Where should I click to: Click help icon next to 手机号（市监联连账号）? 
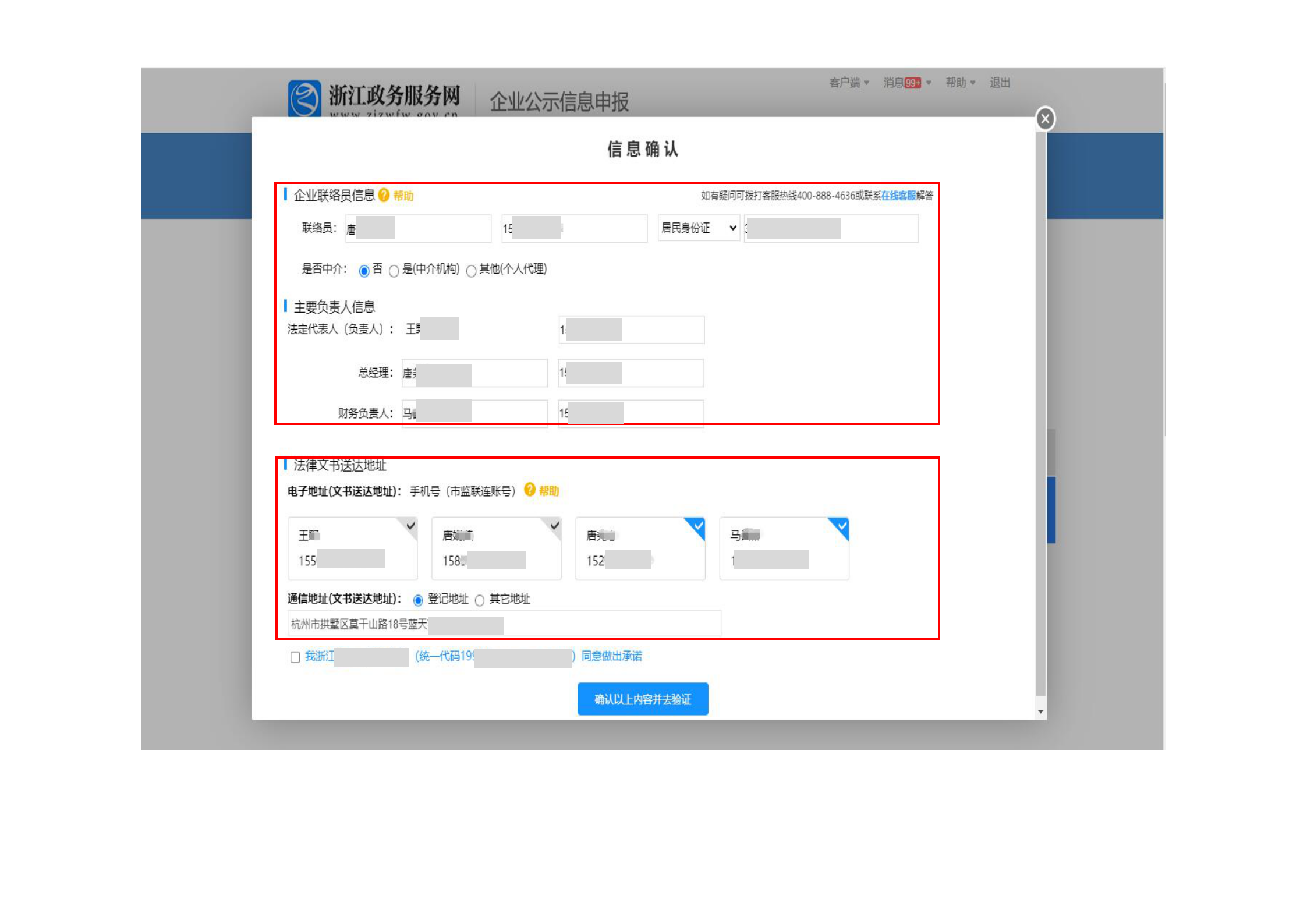(x=530, y=490)
